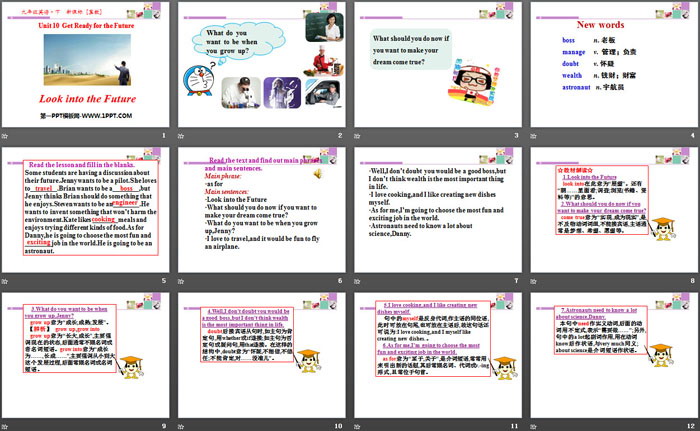Click the 第一PPT模板网-WWW.1PPT.COM text on slide 1
The height and width of the screenshot is (431, 700).
(86, 116)
